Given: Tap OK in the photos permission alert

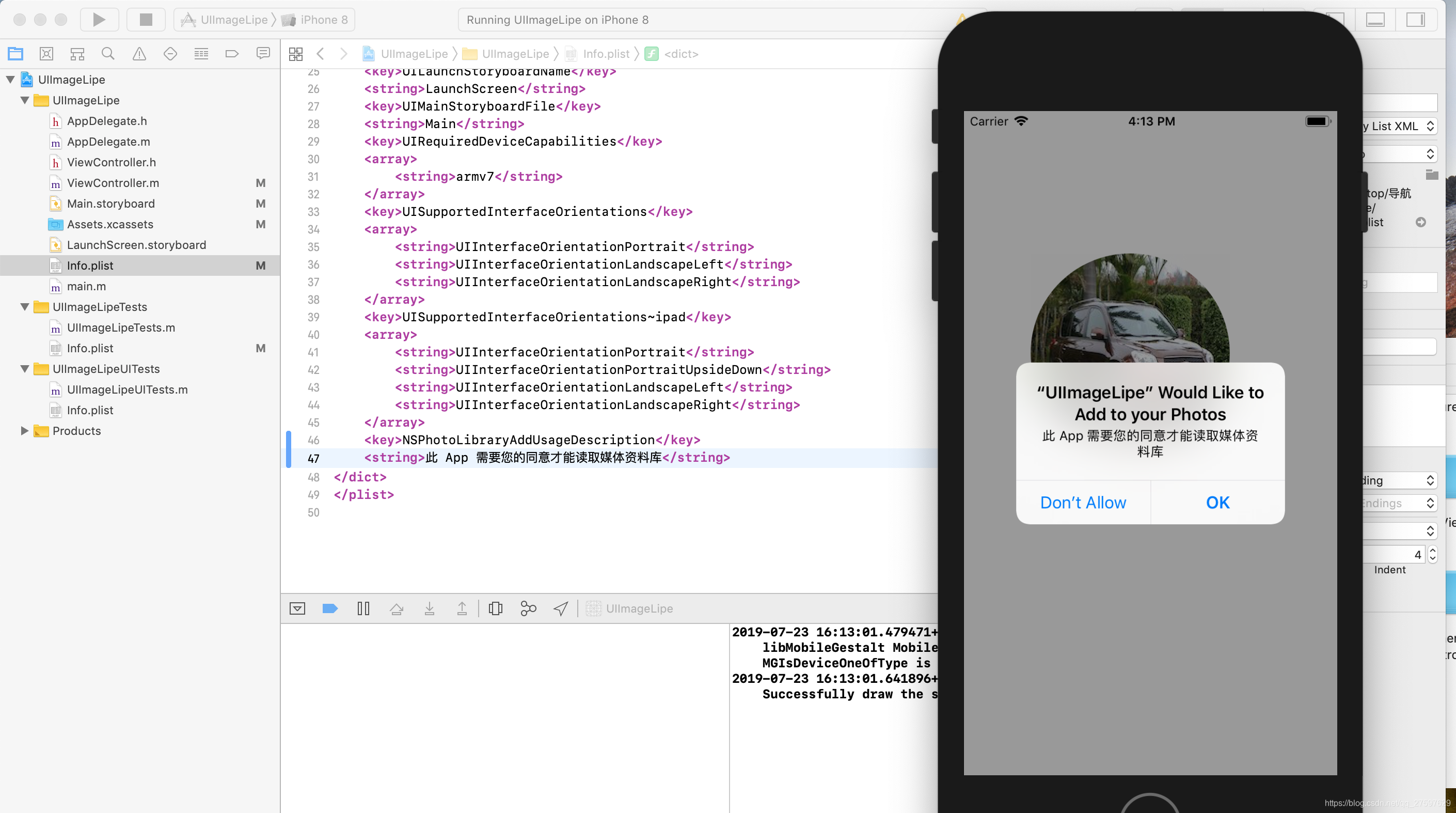Looking at the screenshot, I should (x=1217, y=503).
